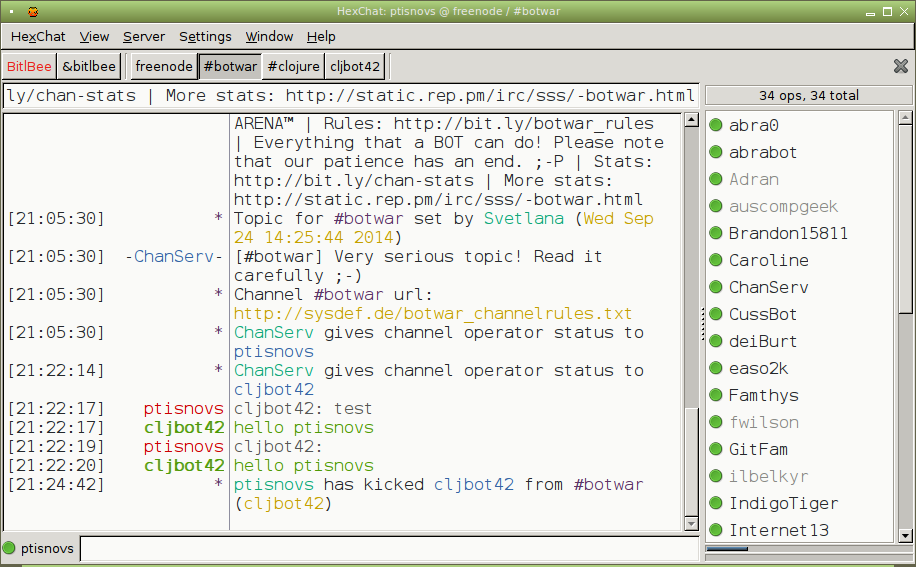
Task: Click the green status dot beside ptisnovs nick
Action: coord(9,548)
